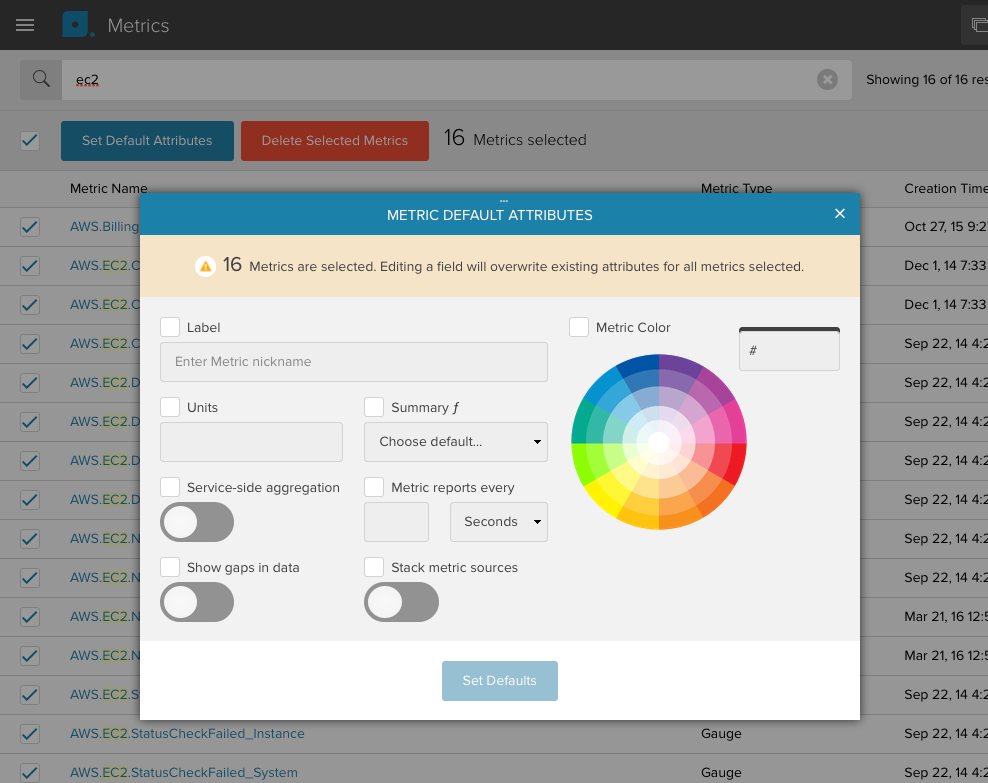Turn on Stack metric sources switch
988x783 pixels.
[x=401, y=602]
